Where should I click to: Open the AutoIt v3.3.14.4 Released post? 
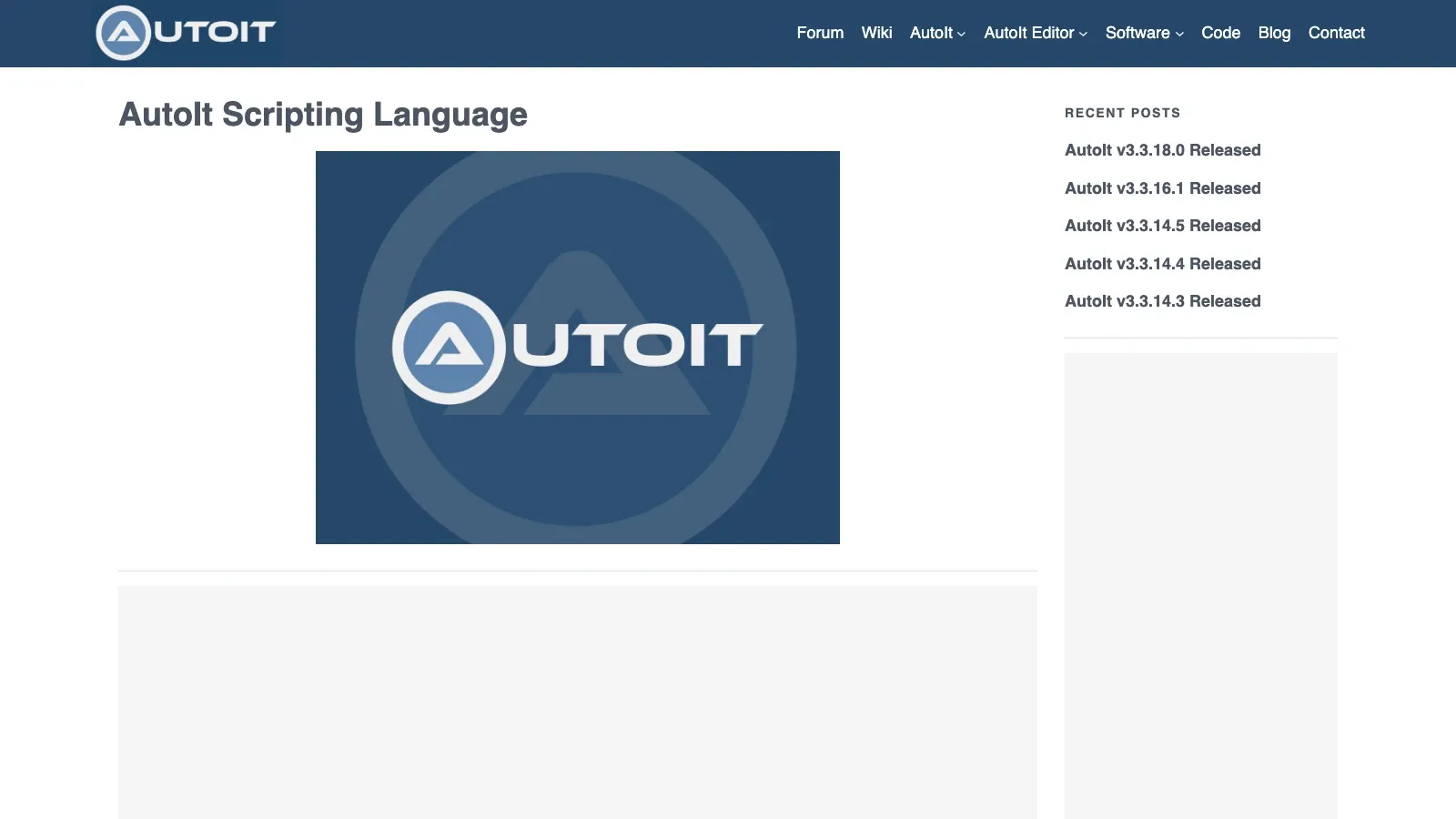(1162, 264)
